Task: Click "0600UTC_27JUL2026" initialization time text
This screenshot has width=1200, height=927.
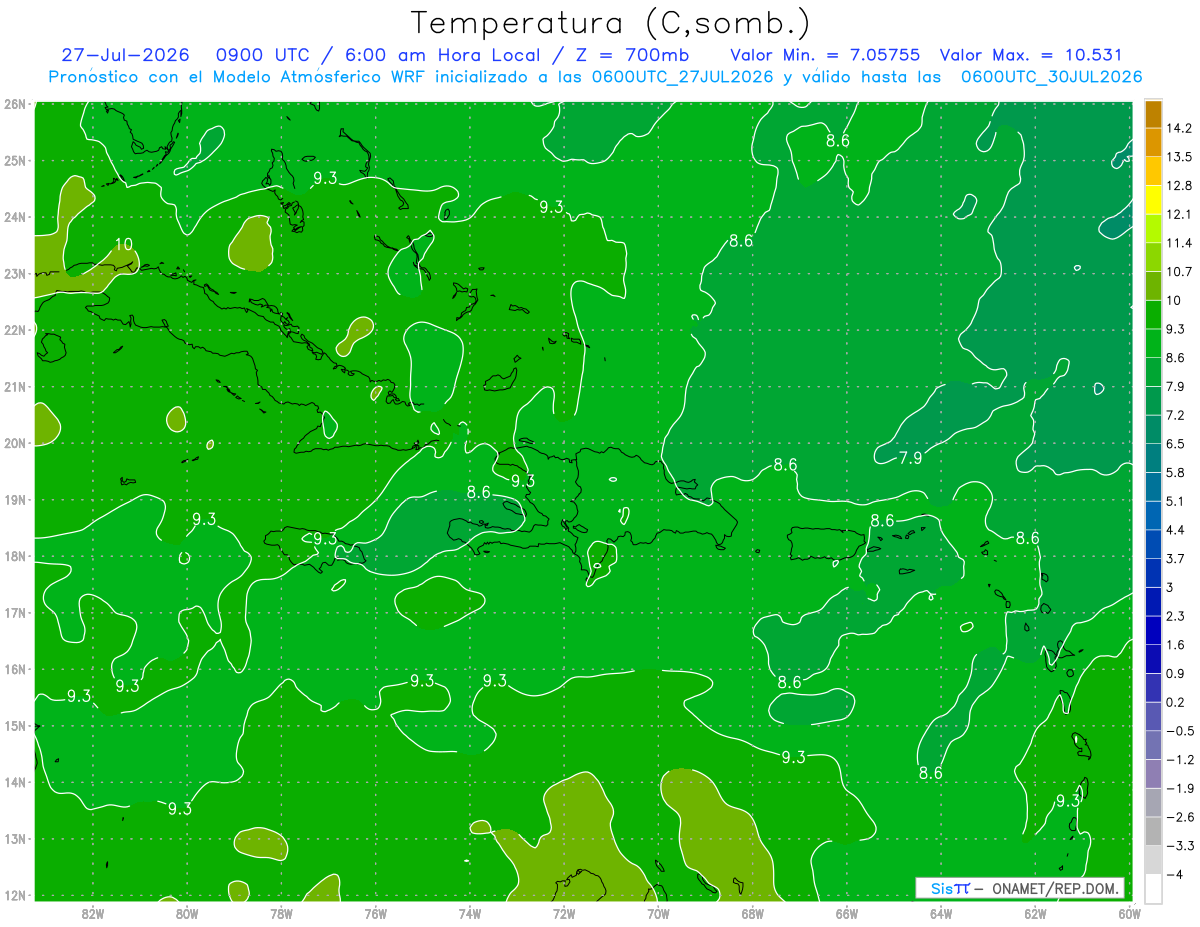Action: click(682, 77)
